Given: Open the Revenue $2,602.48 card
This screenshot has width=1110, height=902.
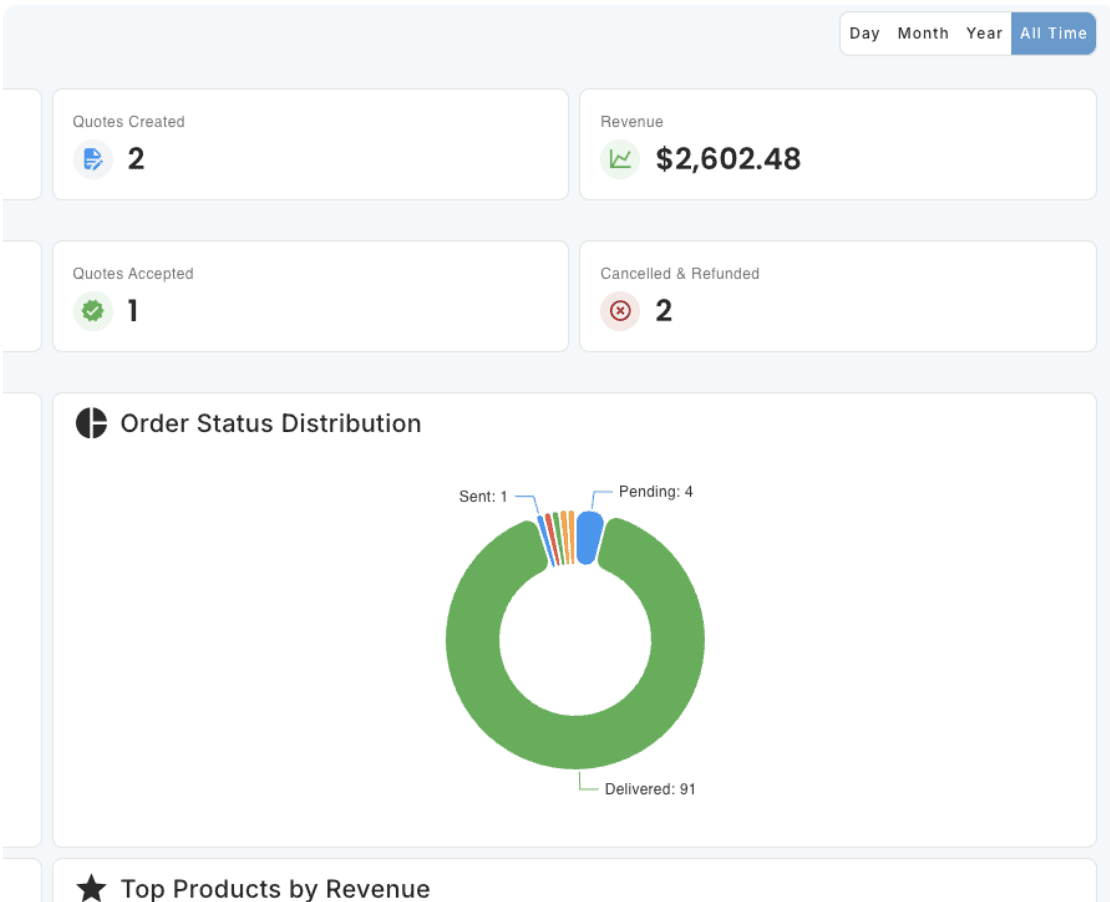Looking at the screenshot, I should tap(838, 144).
